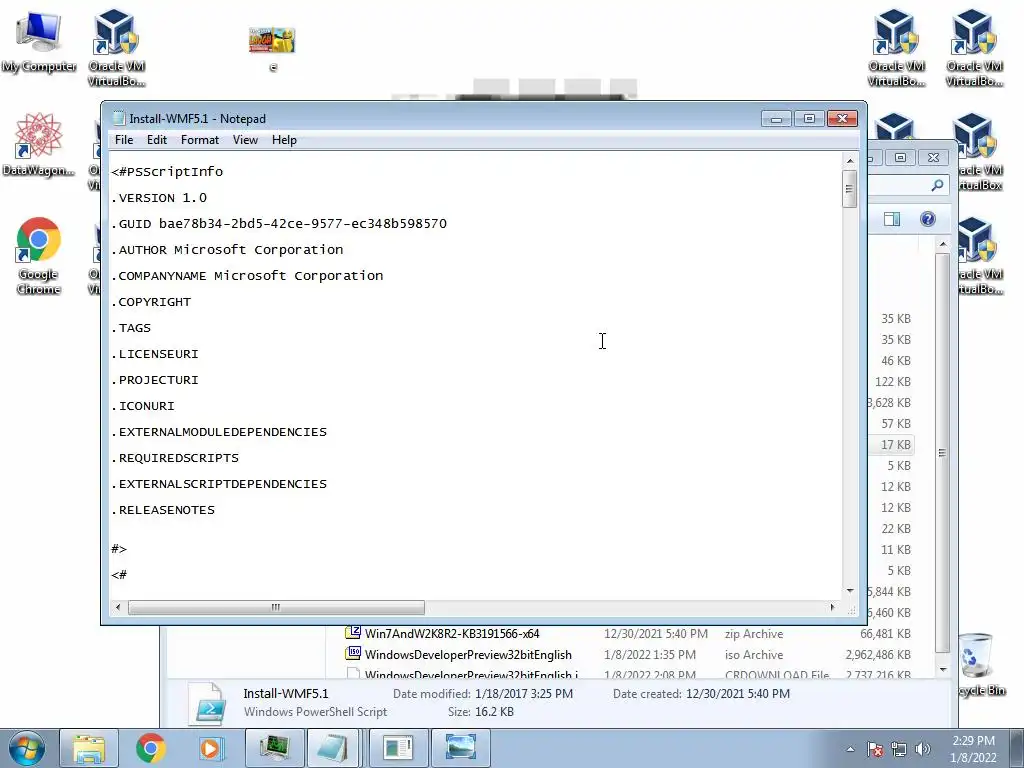Click Notepad horizontal scrollbar thumb
Image resolution: width=1024 pixels, height=768 pixels.
click(x=276, y=607)
